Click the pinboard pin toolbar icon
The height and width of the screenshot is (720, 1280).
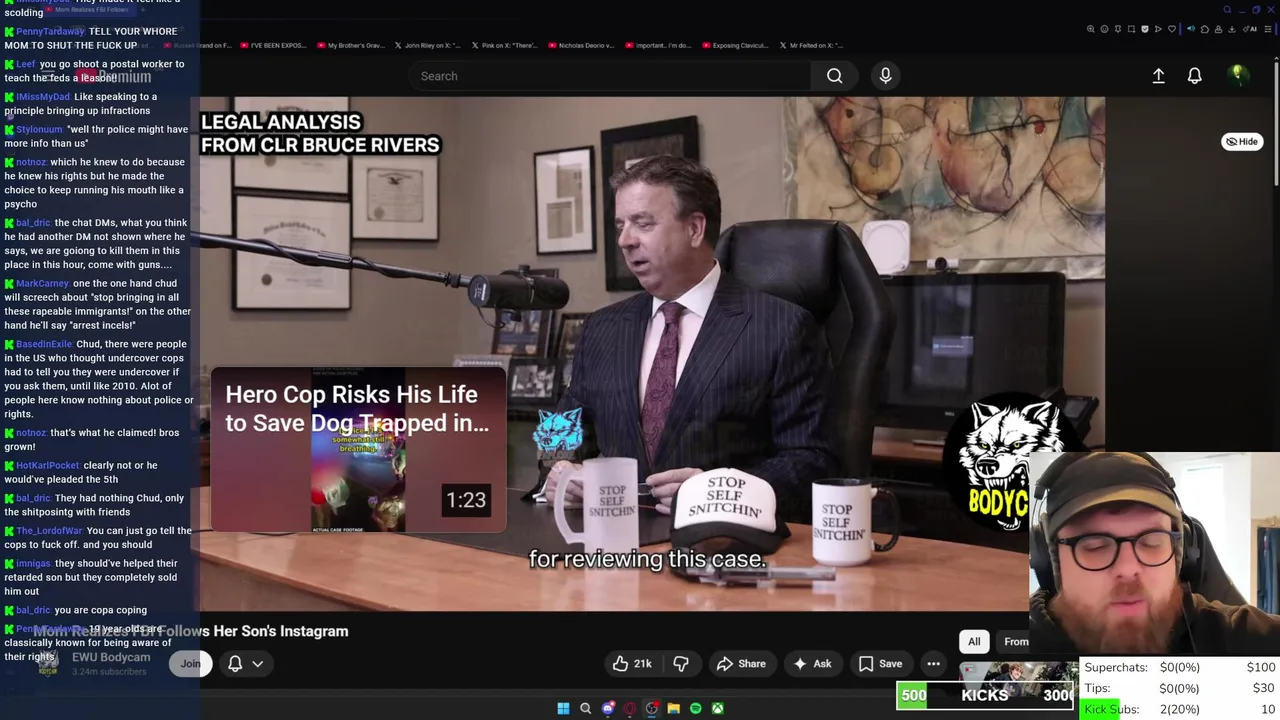click(1118, 29)
